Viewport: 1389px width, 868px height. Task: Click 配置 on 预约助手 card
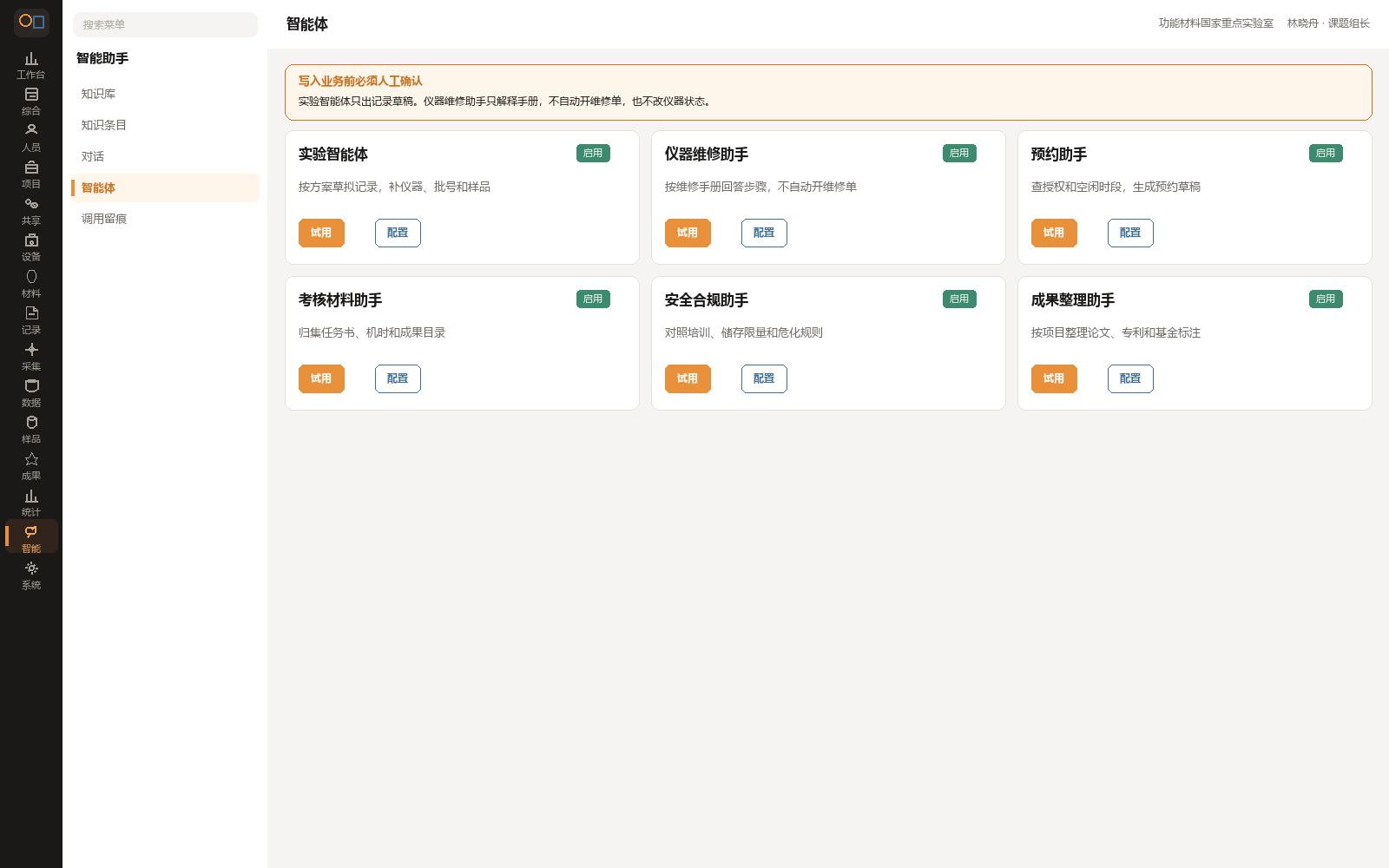[1130, 233]
